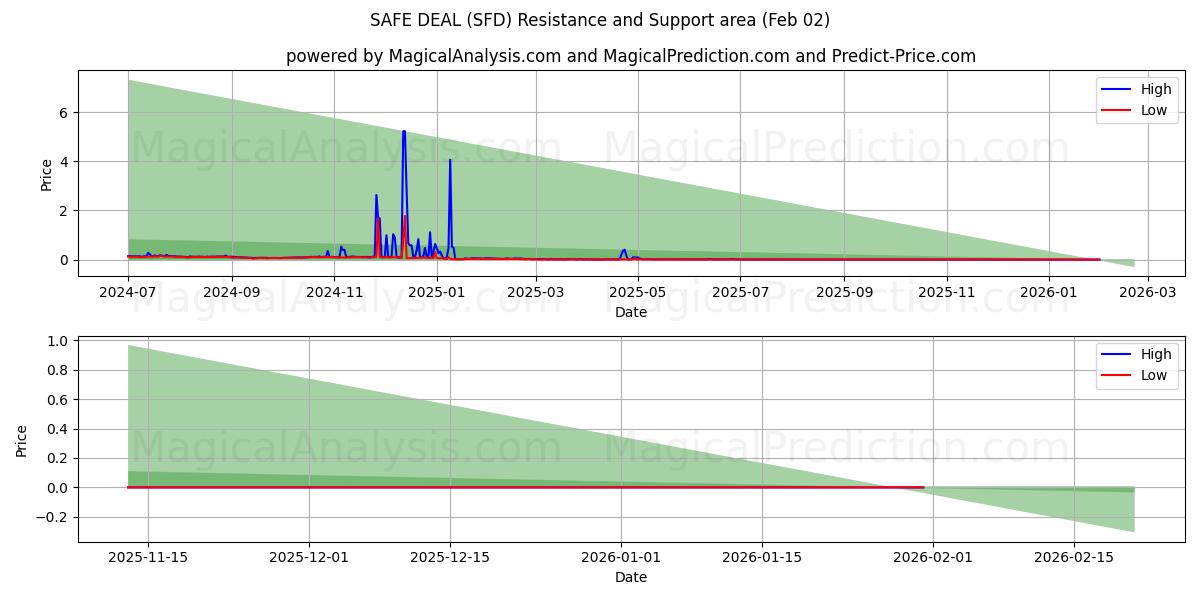The height and width of the screenshot is (600, 1200).
Task: Click the blue High line sample in bottom legend
Action: (x=1117, y=355)
